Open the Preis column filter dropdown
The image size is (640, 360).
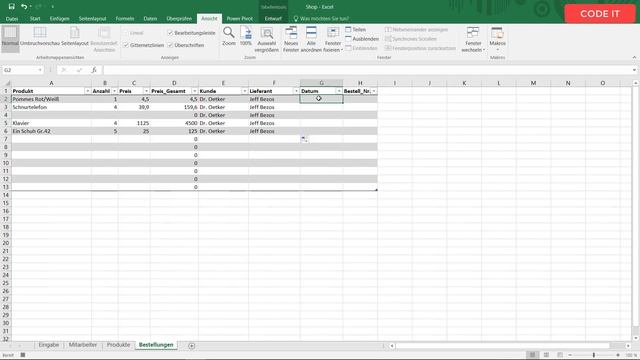coord(146,91)
